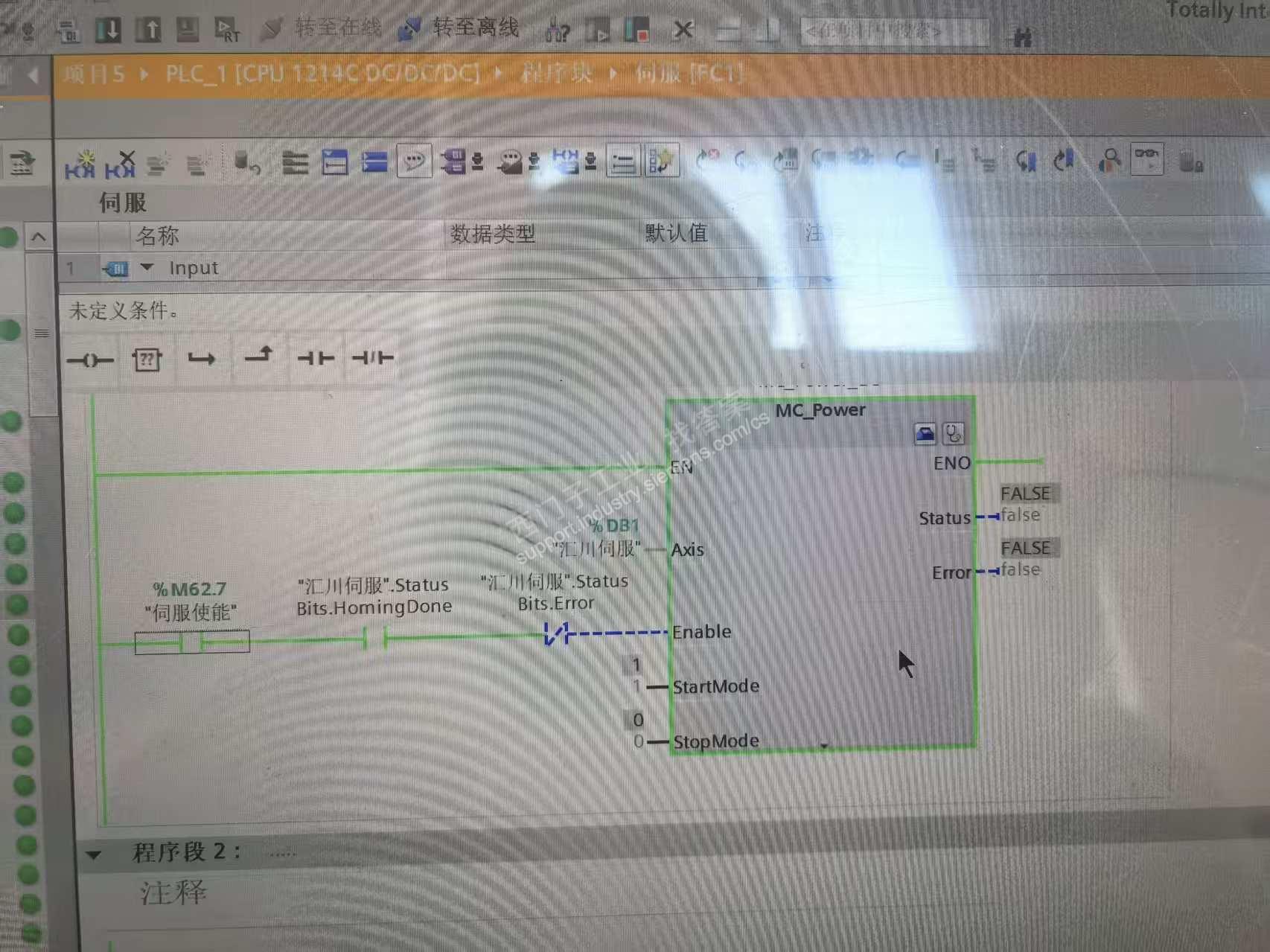The height and width of the screenshot is (952, 1270).
Task: Open MC_Power diagnostics stethoscope icon
Action: tap(954, 433)
